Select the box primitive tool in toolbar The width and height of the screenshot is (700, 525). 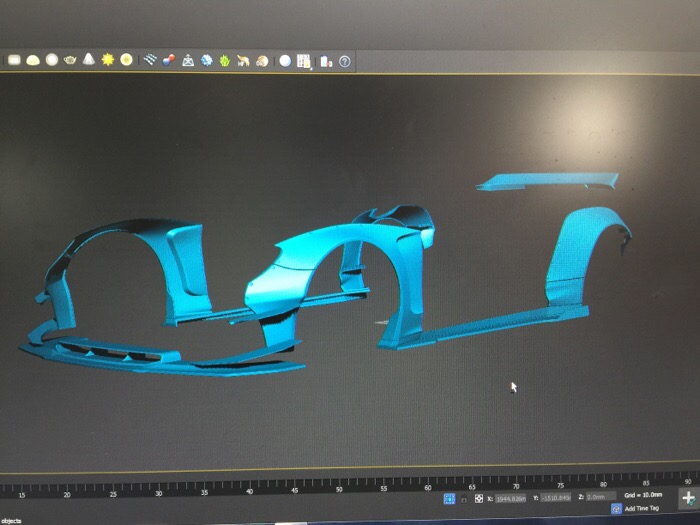(x=14, y=59)
